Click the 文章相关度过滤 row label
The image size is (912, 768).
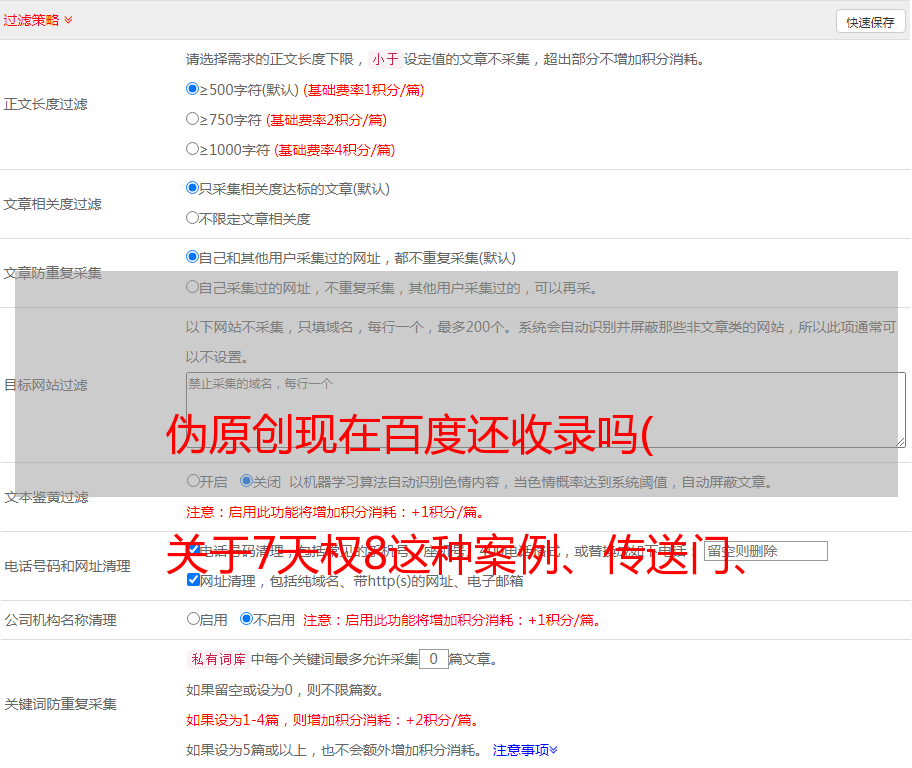click(53, 204)
